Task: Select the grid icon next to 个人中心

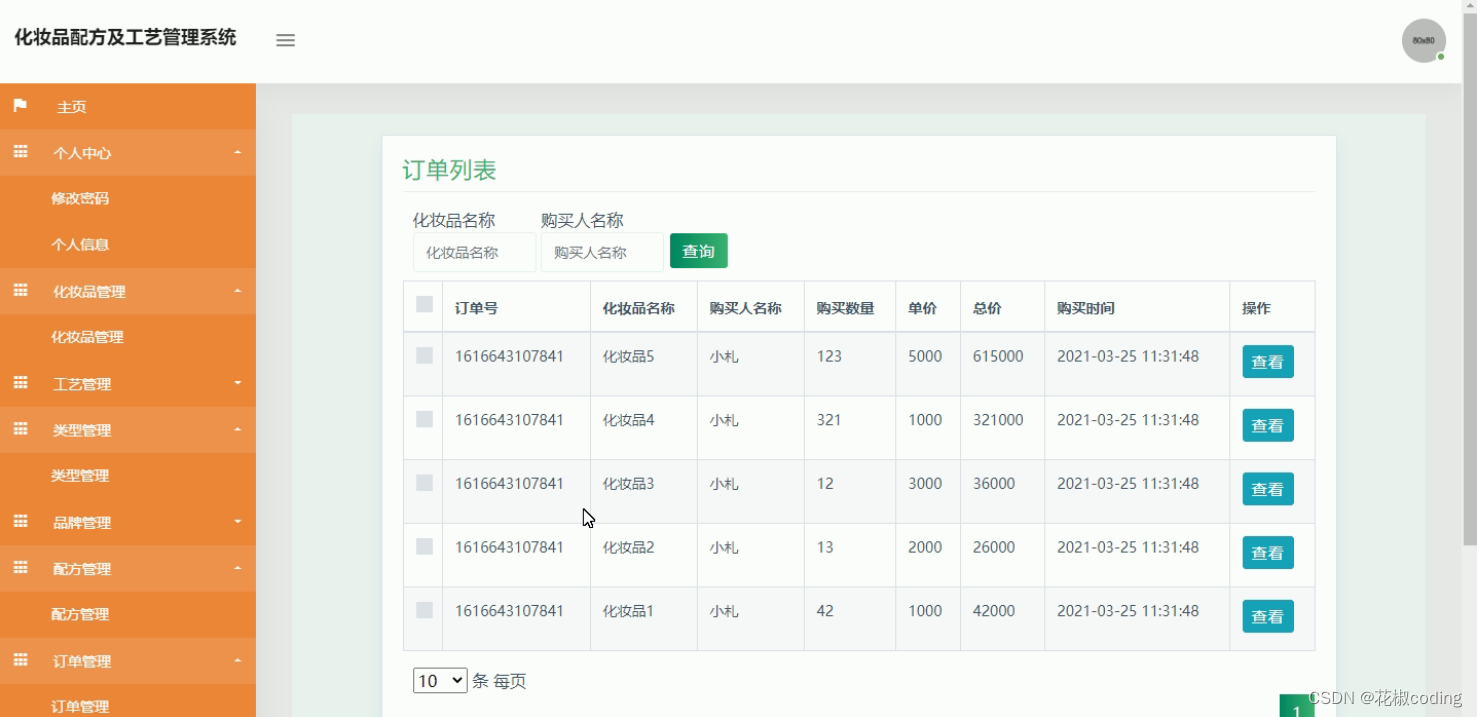Action: click(x=20, y=152)
